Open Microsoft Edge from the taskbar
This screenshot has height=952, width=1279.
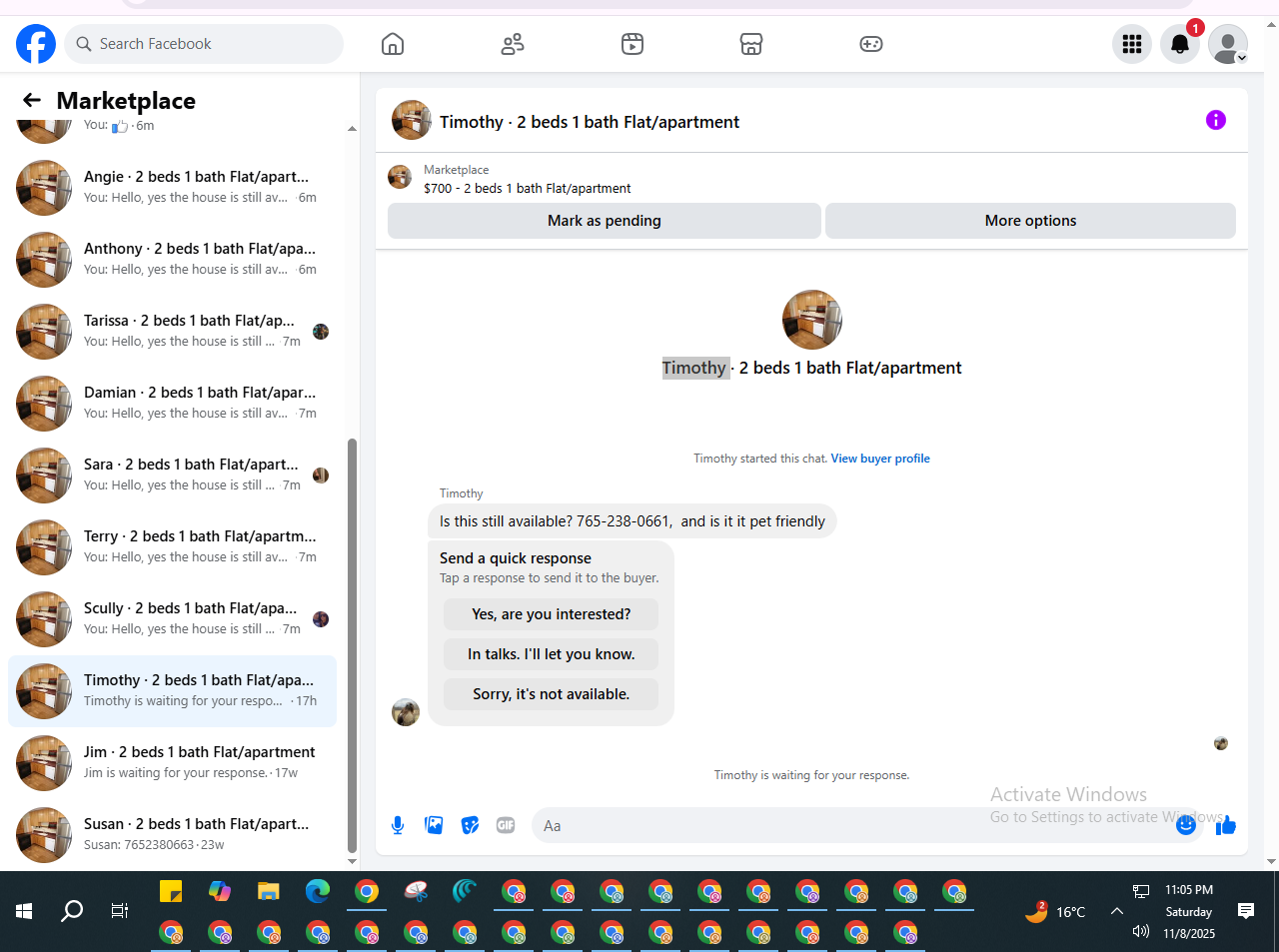coord(318,891)
